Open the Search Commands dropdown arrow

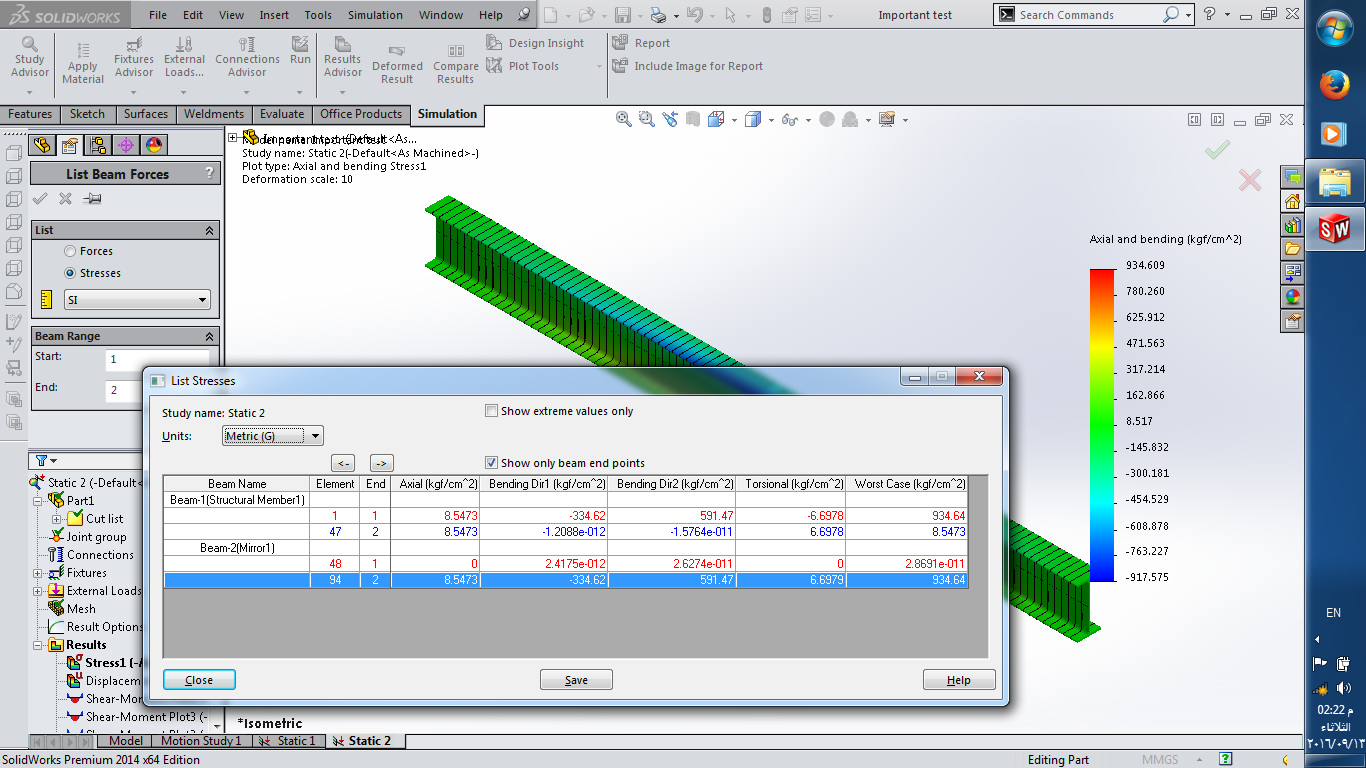pos(1188,15)
